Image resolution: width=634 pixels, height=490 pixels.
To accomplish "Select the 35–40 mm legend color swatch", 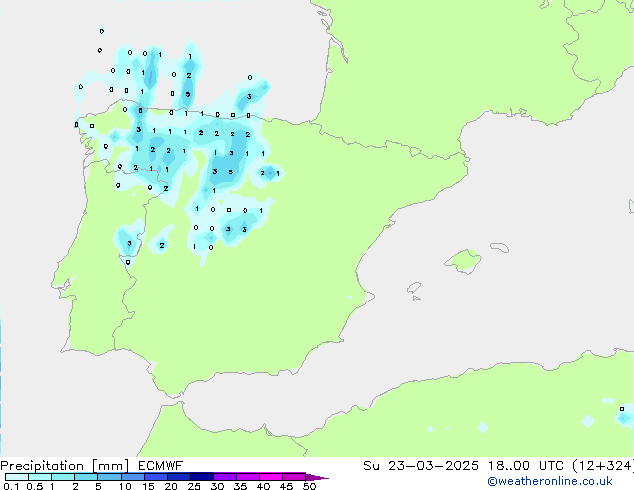I will click(247, 477).
